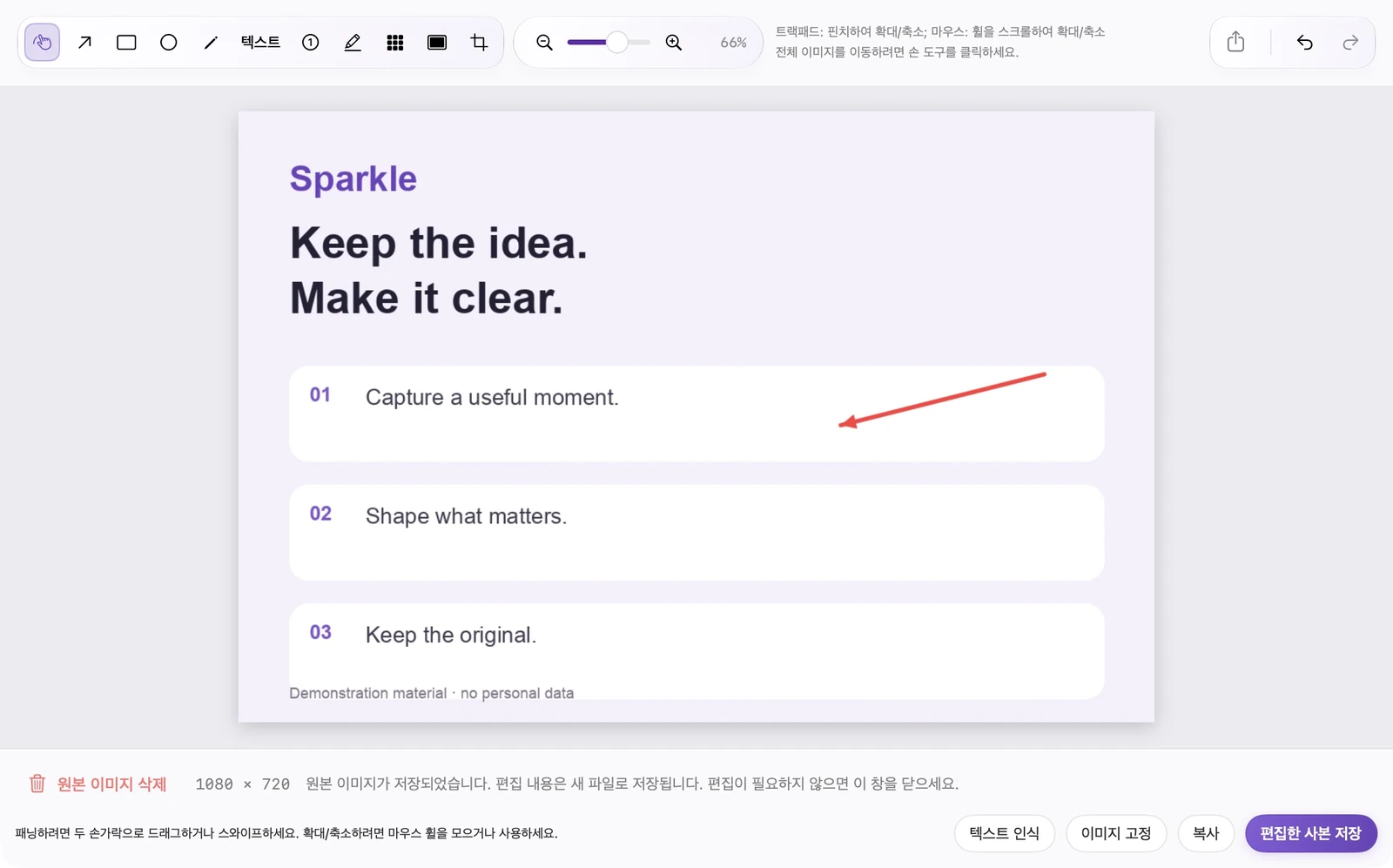Click the text 'Shape what matters.'
Image resolution: width=1393 pixels, height=868 pixels.
pos(466,515)
